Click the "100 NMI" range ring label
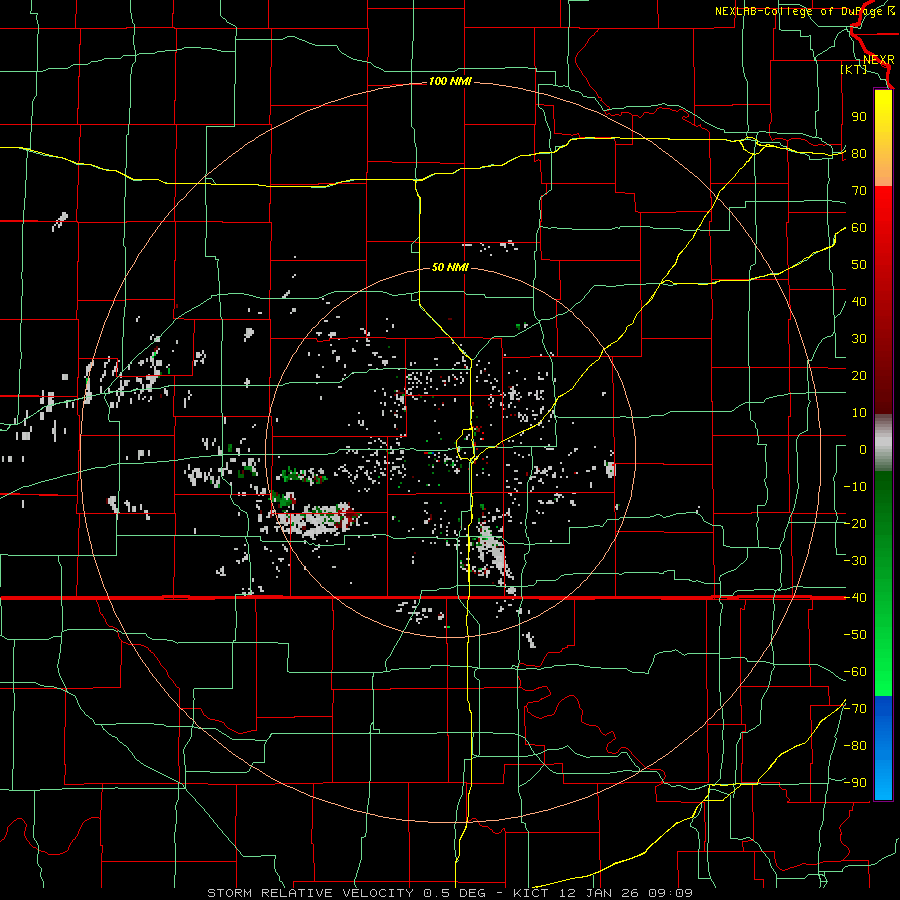Image resolution: width=900 pixels, height=900 pixels. pyautogui.click(x=450, y=82)
